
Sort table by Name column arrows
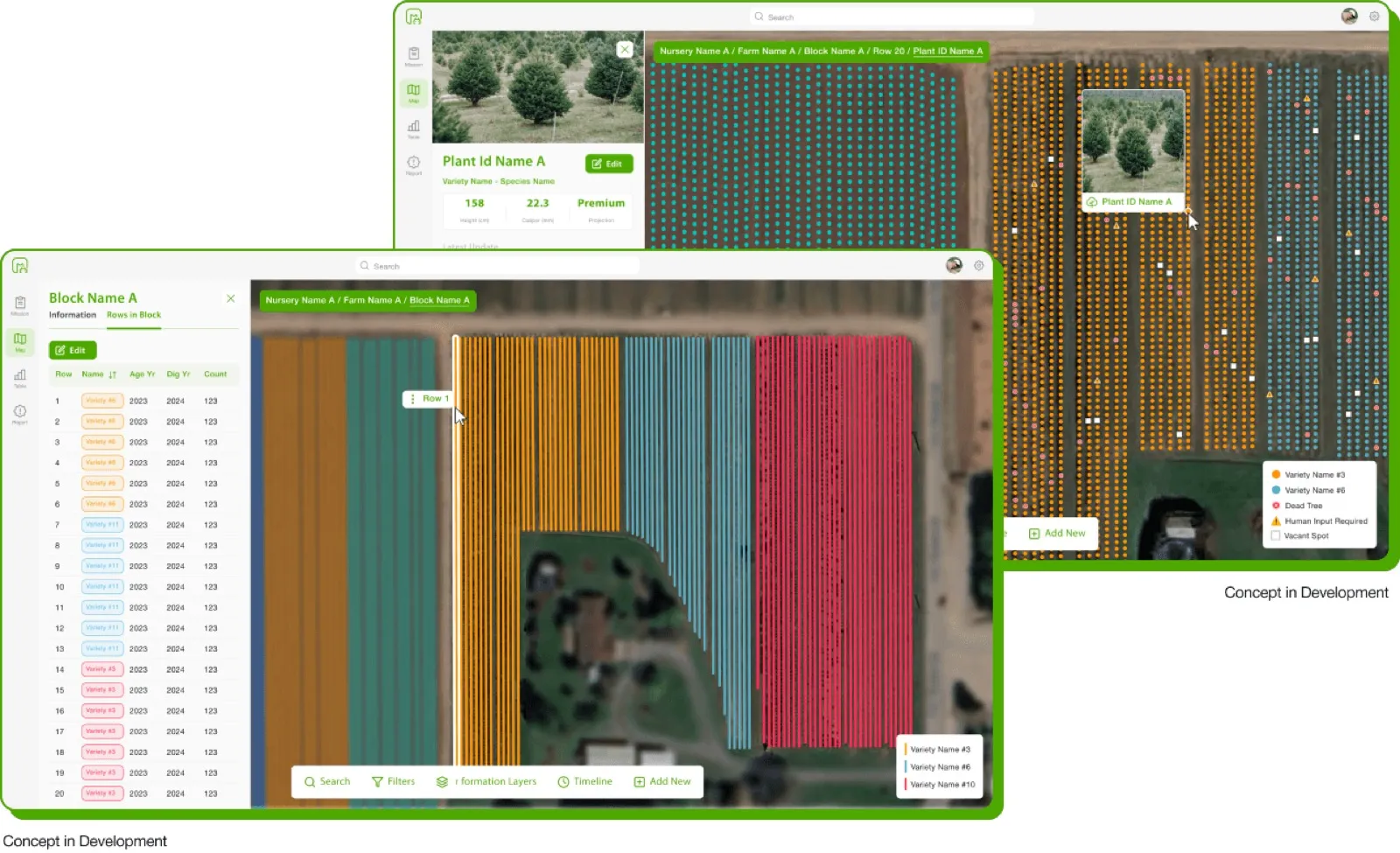[113, 374]
